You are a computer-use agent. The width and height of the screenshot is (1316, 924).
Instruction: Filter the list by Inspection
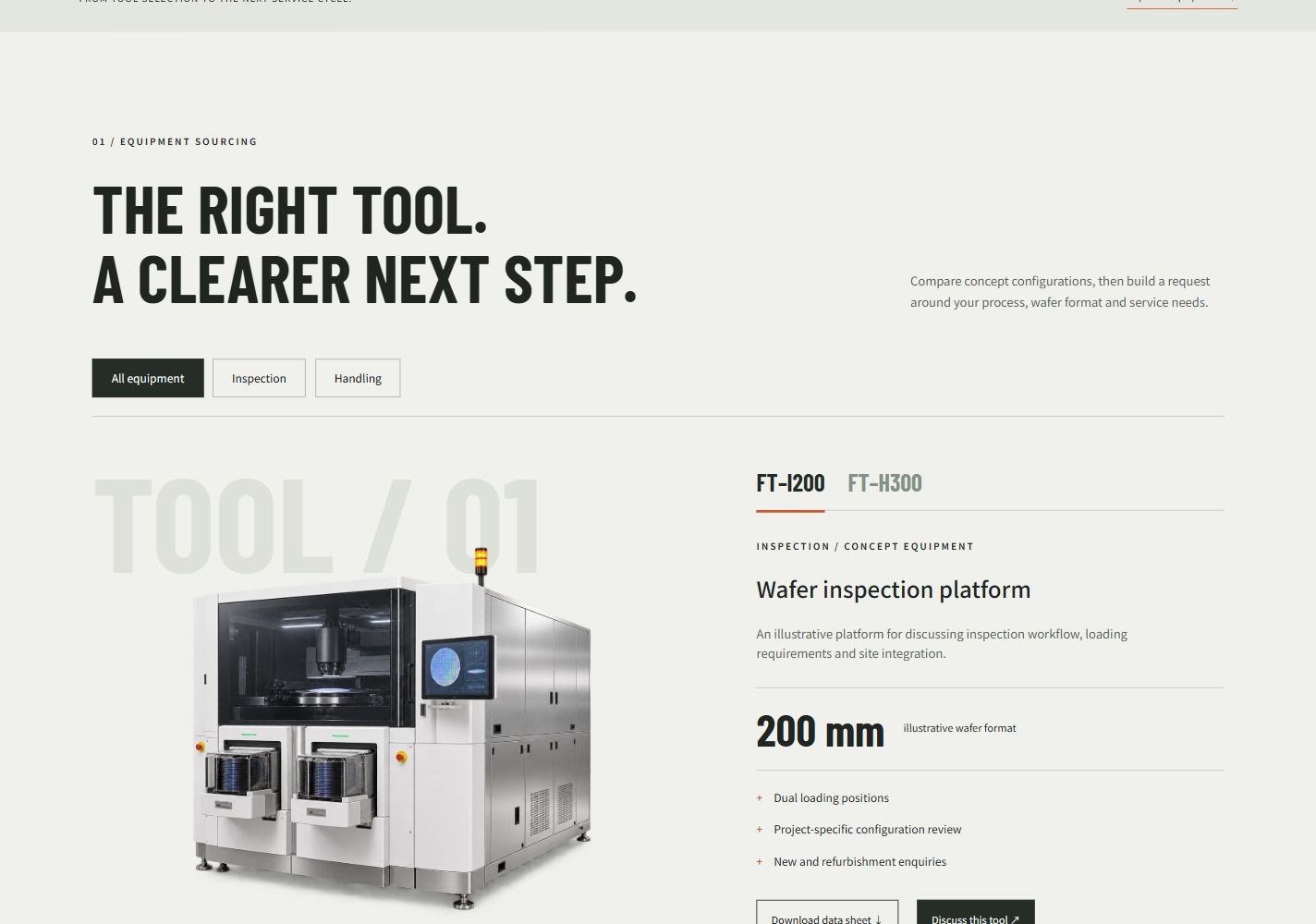259,378
